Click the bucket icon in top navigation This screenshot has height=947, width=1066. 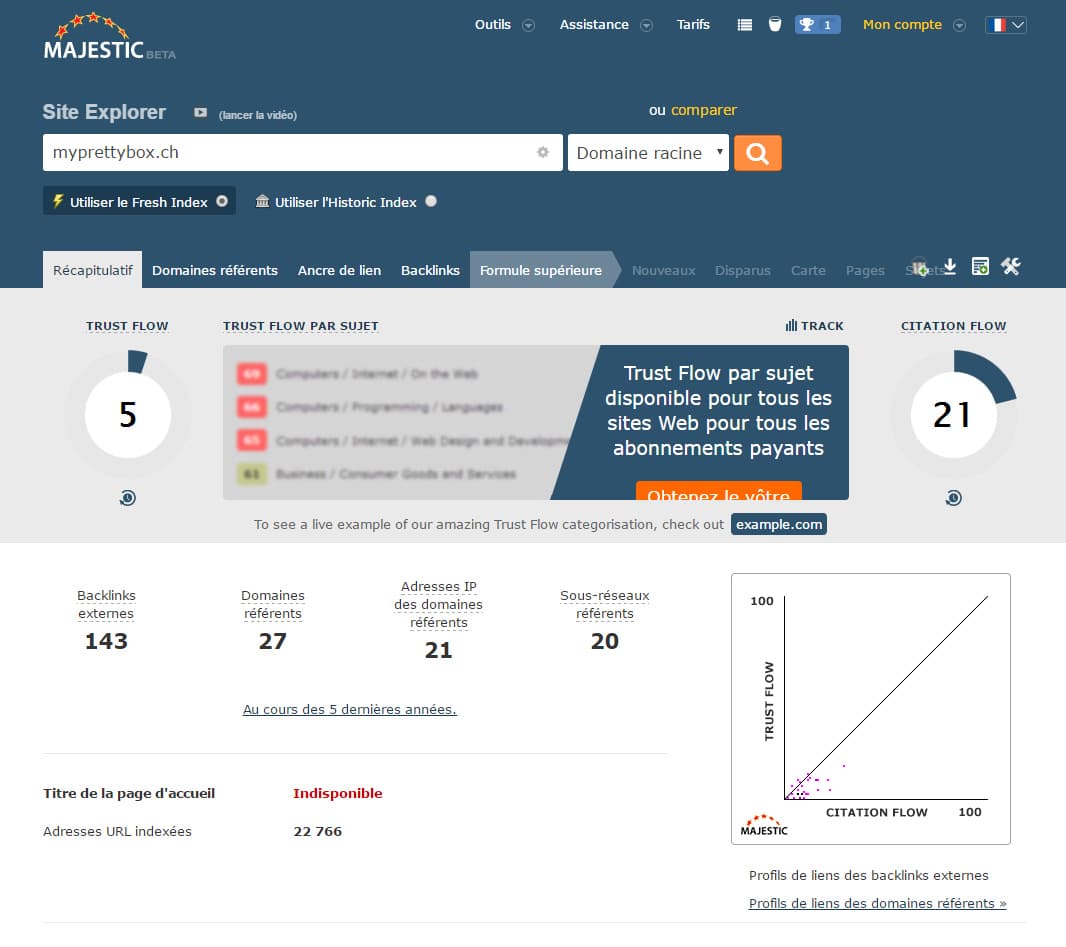click(x=774, y=25)
